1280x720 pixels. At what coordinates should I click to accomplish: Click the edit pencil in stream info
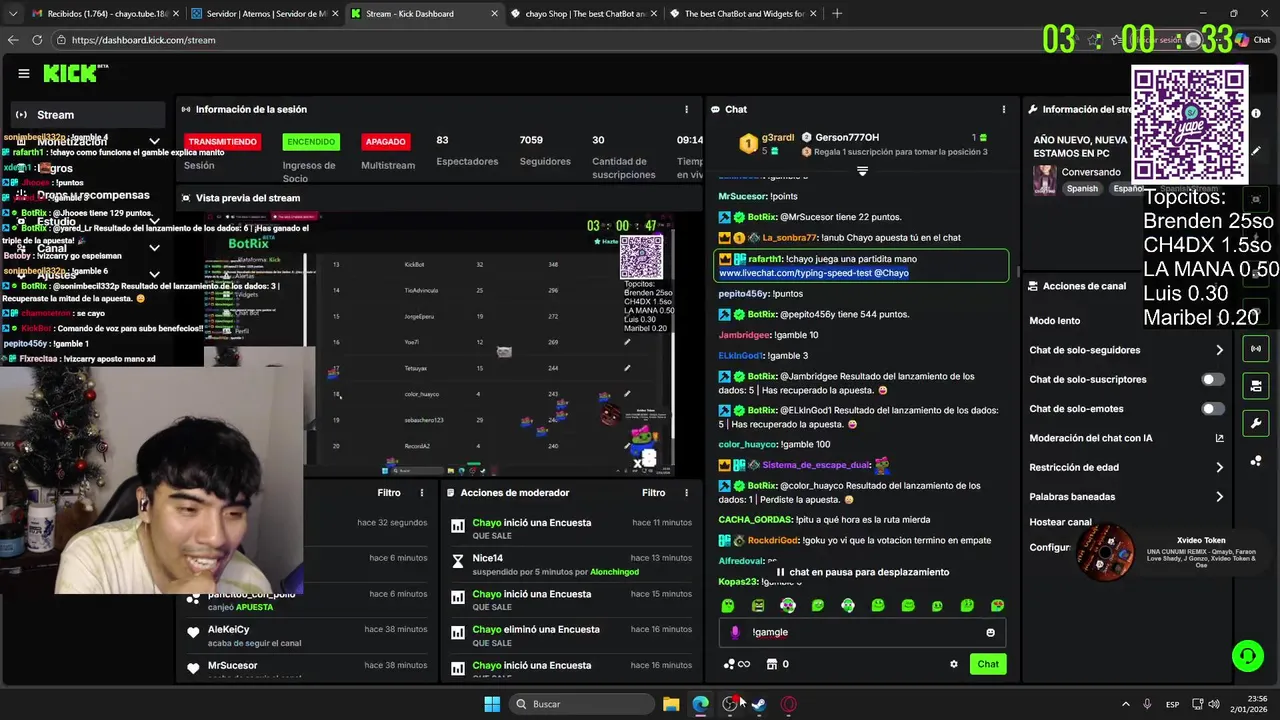1256,151
